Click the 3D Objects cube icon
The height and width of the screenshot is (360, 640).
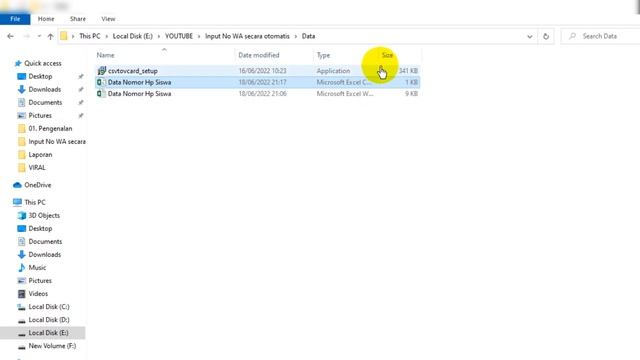(22, 215)
